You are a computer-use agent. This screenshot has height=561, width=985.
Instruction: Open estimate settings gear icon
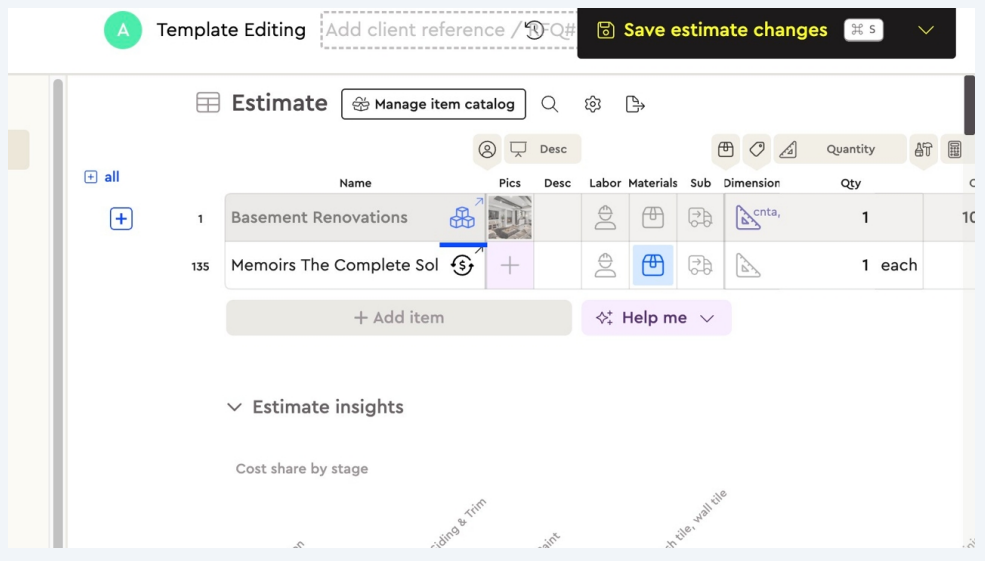click(592, 104)
